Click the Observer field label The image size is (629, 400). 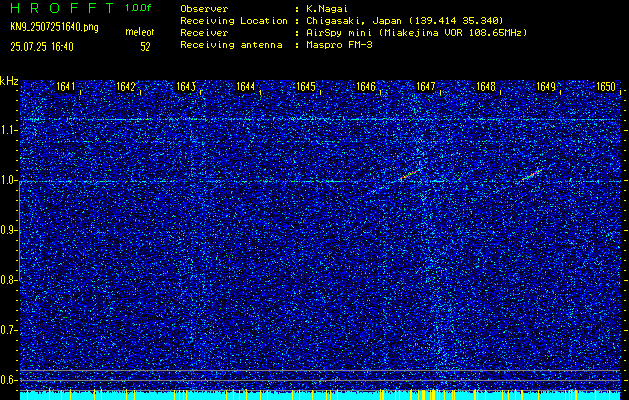coord(204,9)
